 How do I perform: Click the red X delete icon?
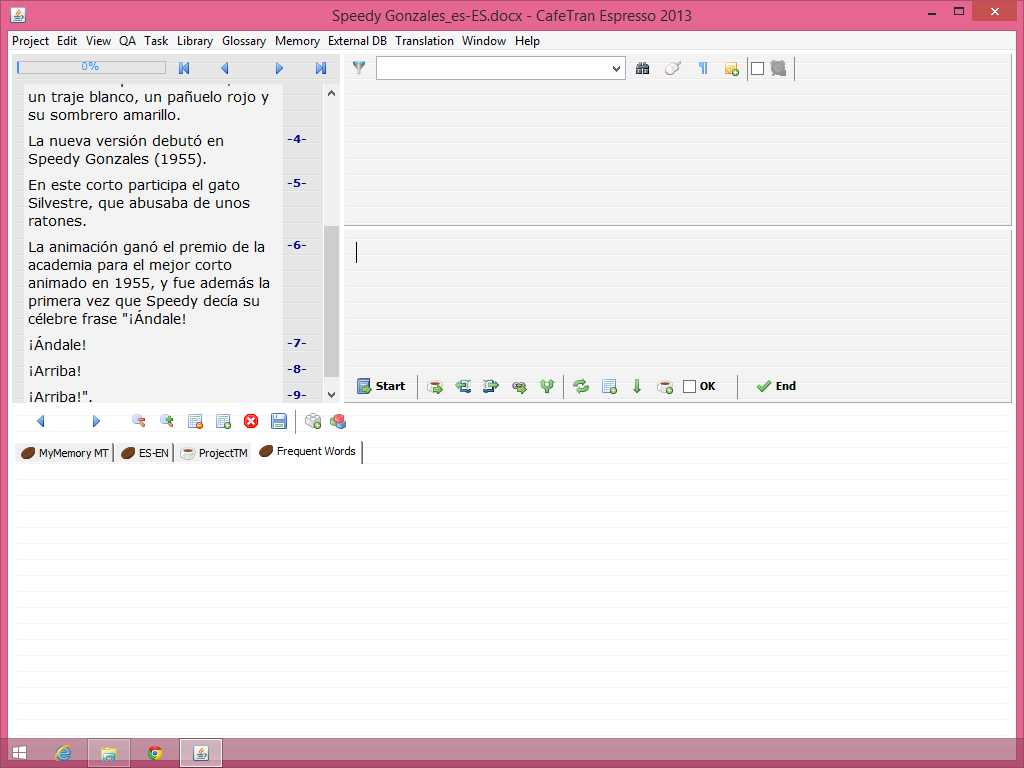251,421
